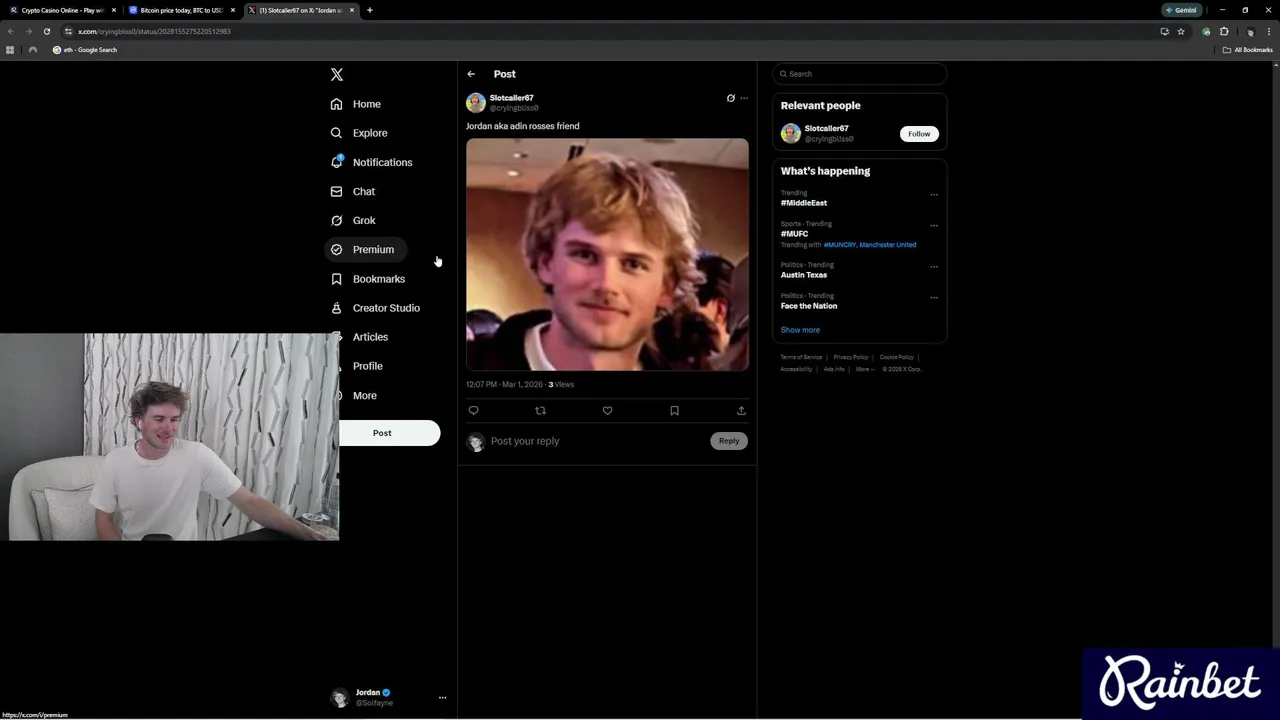Open Slotcaller67 in Relevant people
The image size is (1280, 720).
826,129
